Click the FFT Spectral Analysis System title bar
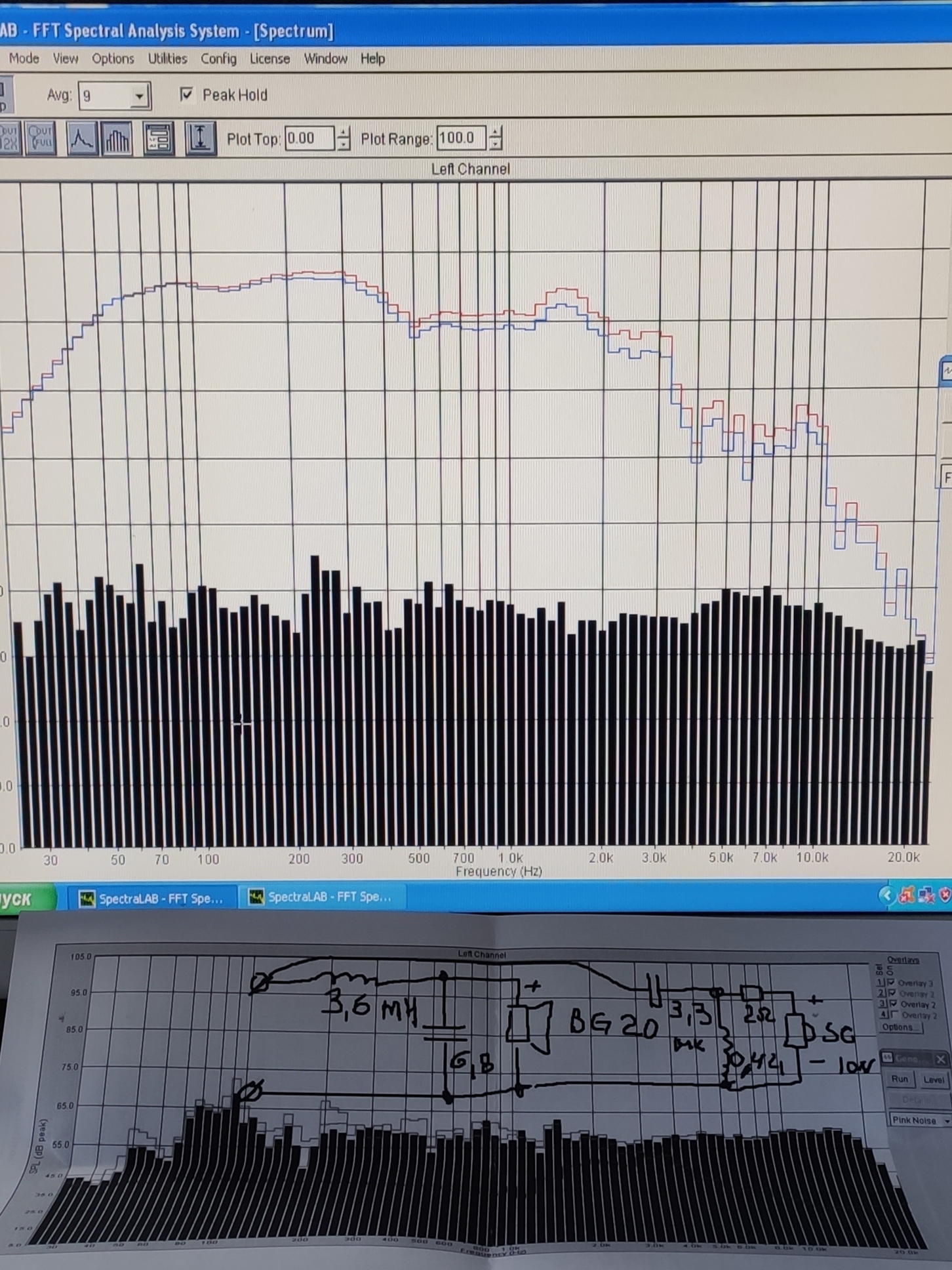The height and width of the screenshot is (1270, 952). [476, 31]
